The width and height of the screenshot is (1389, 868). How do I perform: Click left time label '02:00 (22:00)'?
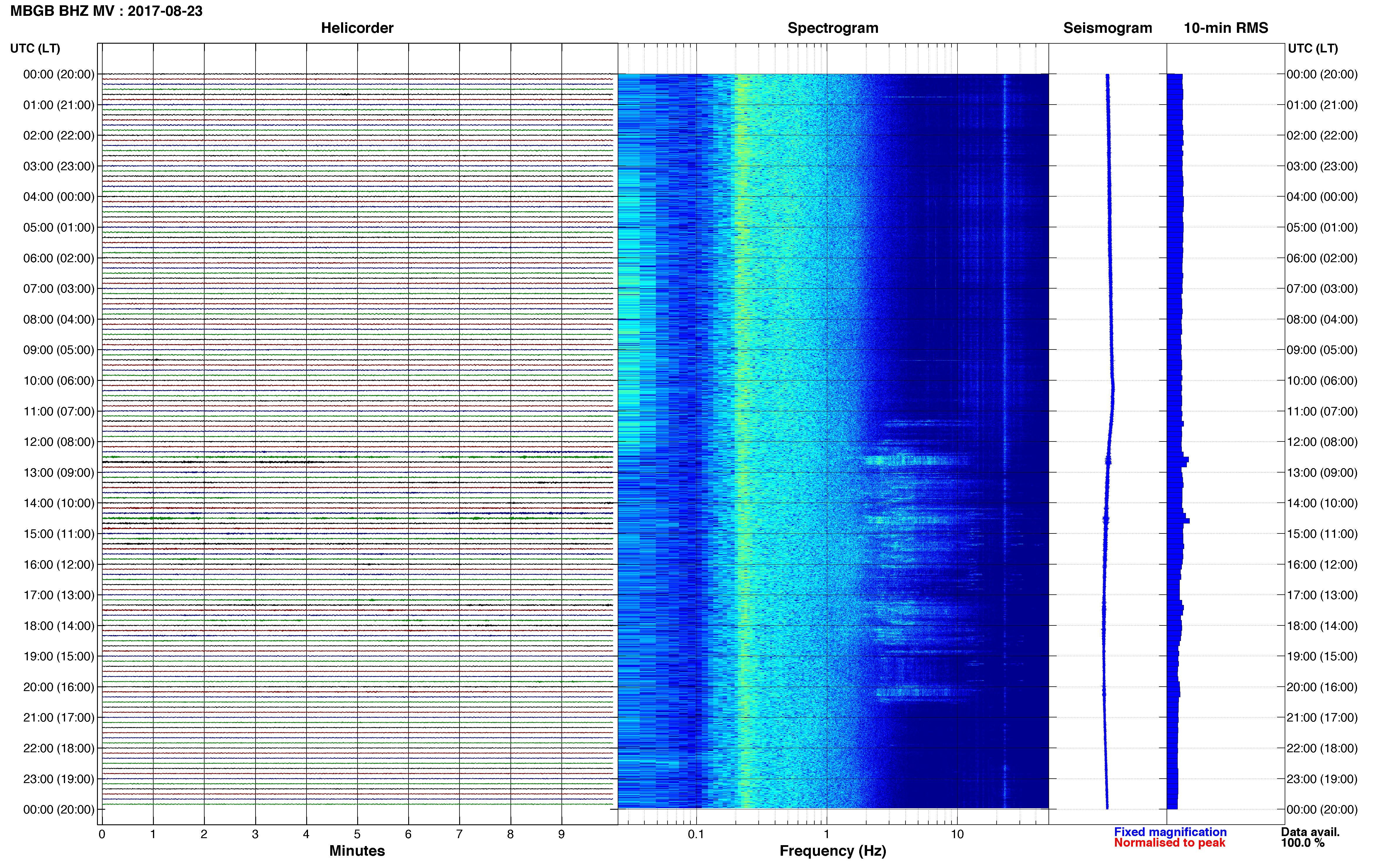(59, 135)
